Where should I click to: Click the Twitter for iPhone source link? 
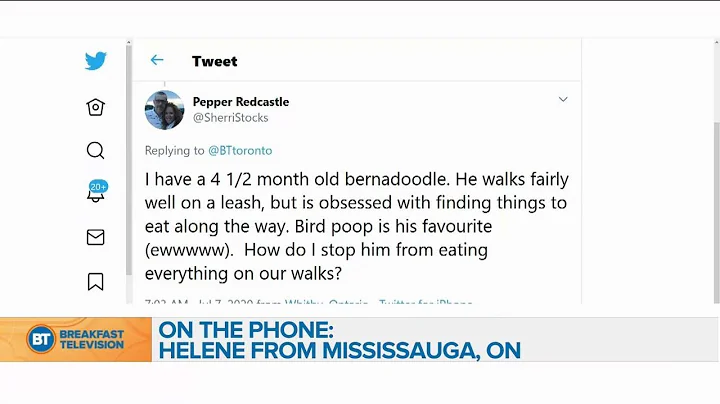coord(429,301)
